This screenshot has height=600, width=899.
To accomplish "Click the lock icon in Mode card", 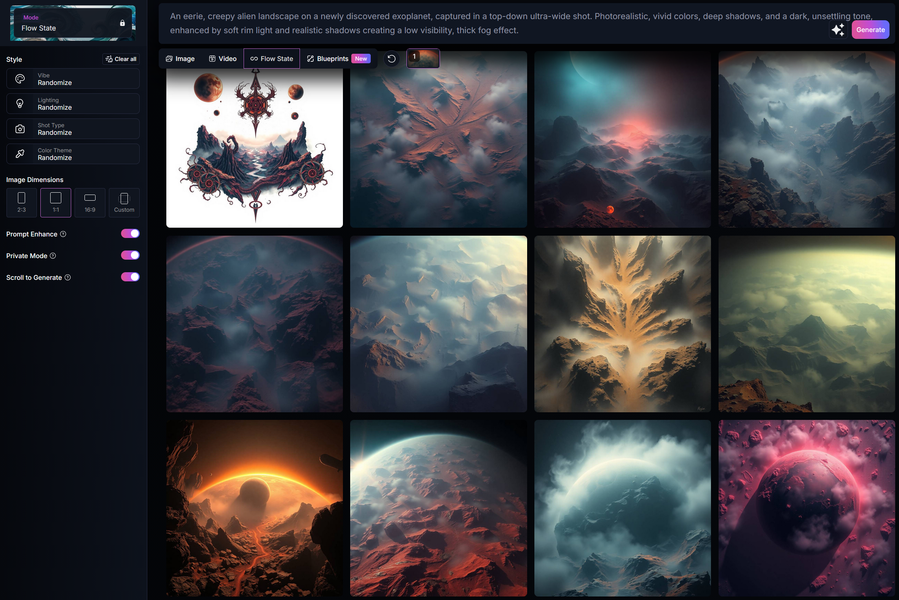I will 122,23.
